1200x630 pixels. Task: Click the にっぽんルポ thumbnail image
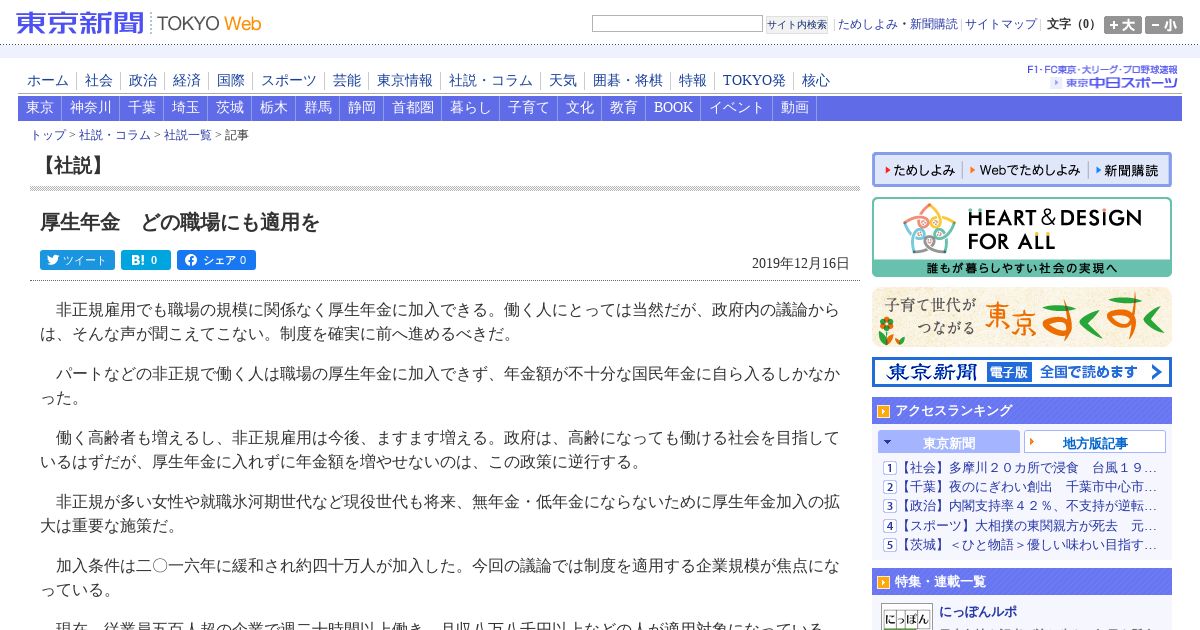pos(906,617)
